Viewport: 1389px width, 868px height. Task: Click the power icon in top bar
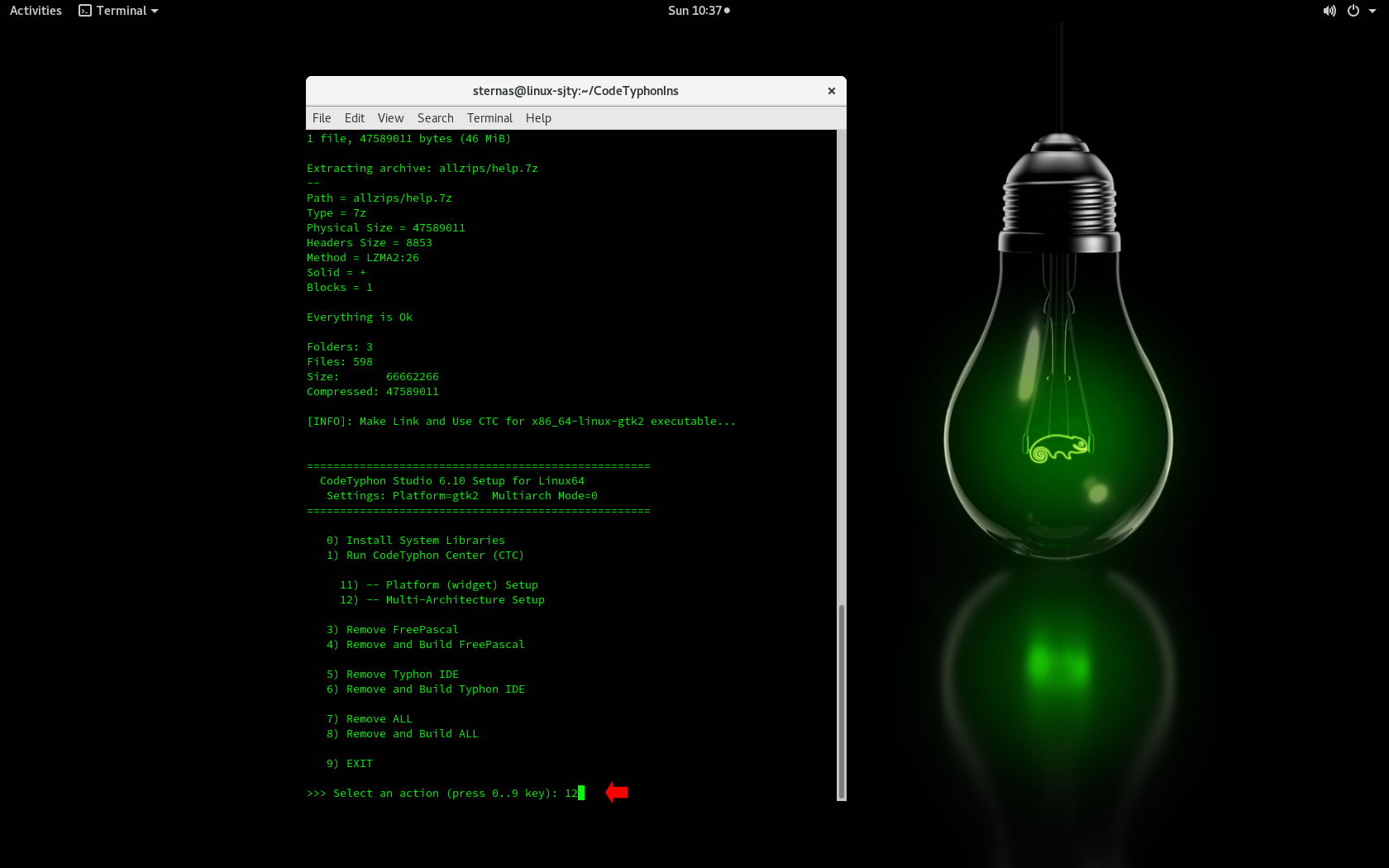(x=1353, y=11)
